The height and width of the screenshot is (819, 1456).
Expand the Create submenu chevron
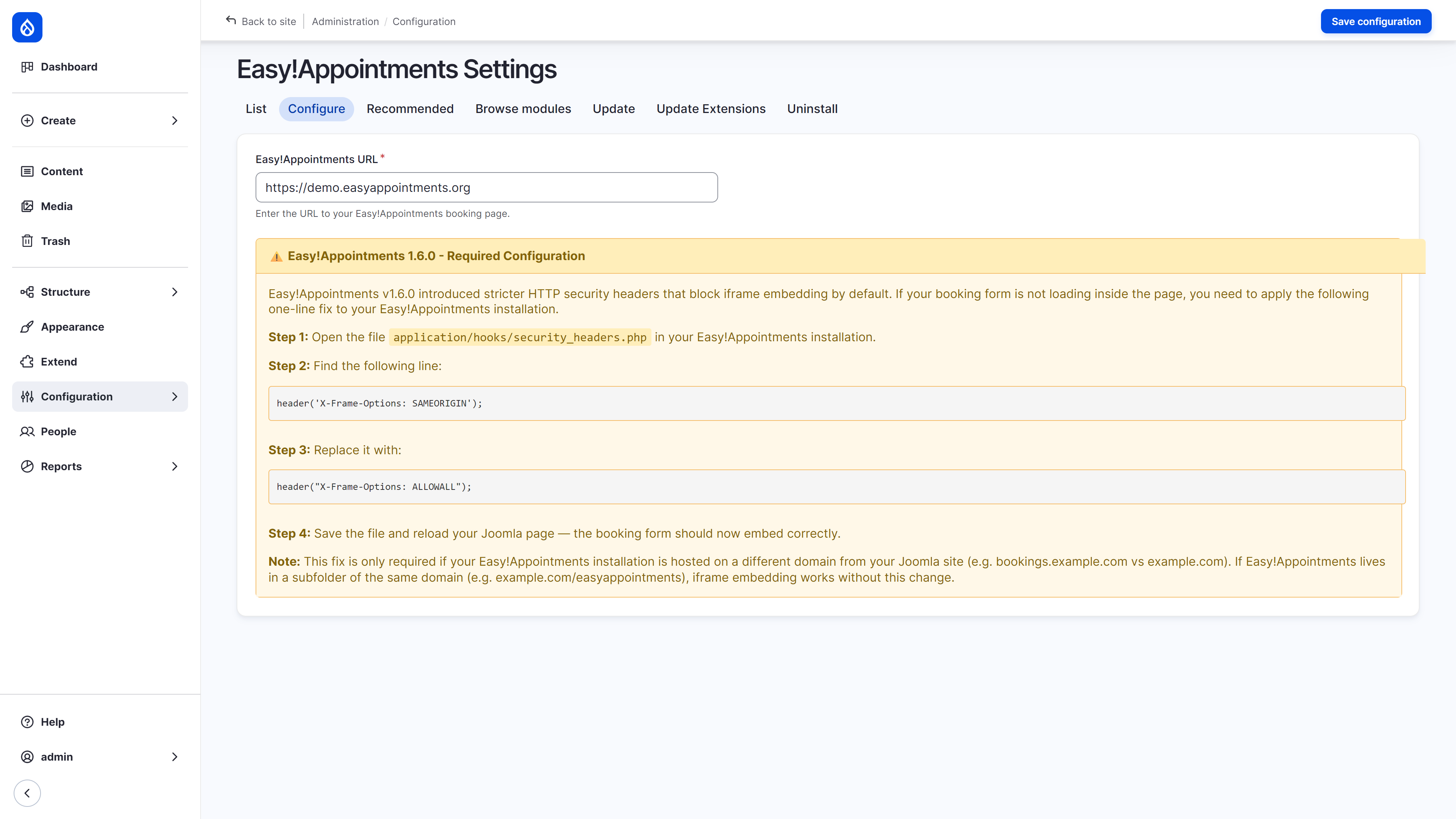[175, 121]
